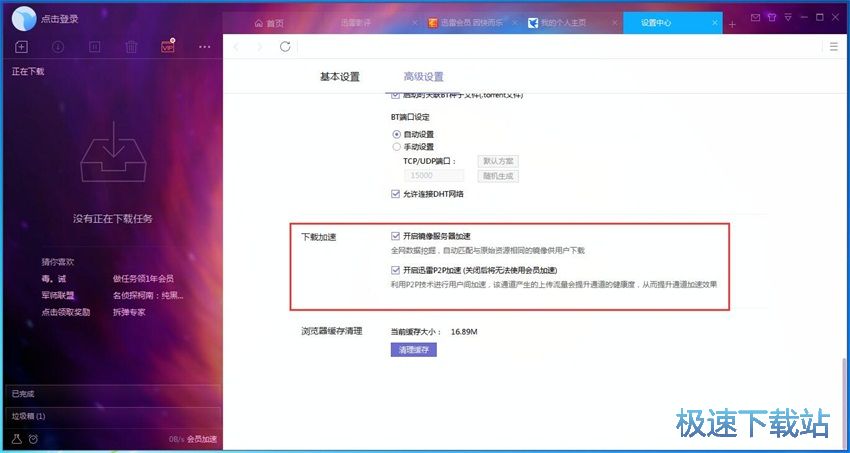Go forward in browser navigation
The image size is (850, 453).
(x=260, y=47)
